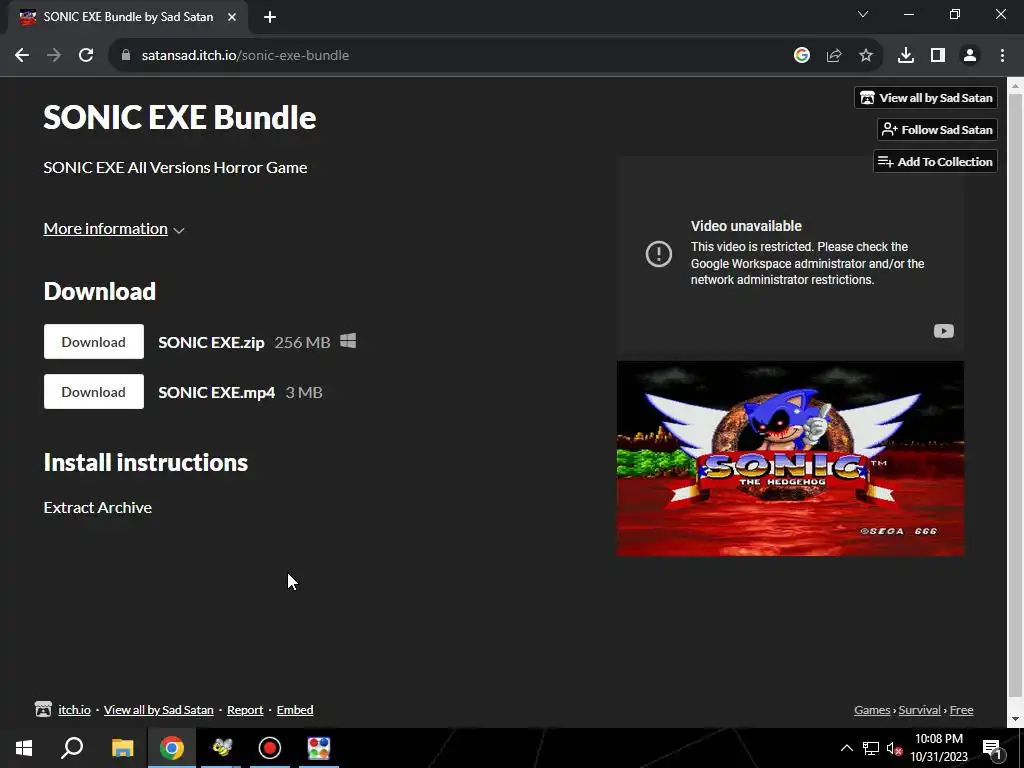This screenshot has height=768, width=1024.
Task: Expand the More information section
Action: point(114,229)
